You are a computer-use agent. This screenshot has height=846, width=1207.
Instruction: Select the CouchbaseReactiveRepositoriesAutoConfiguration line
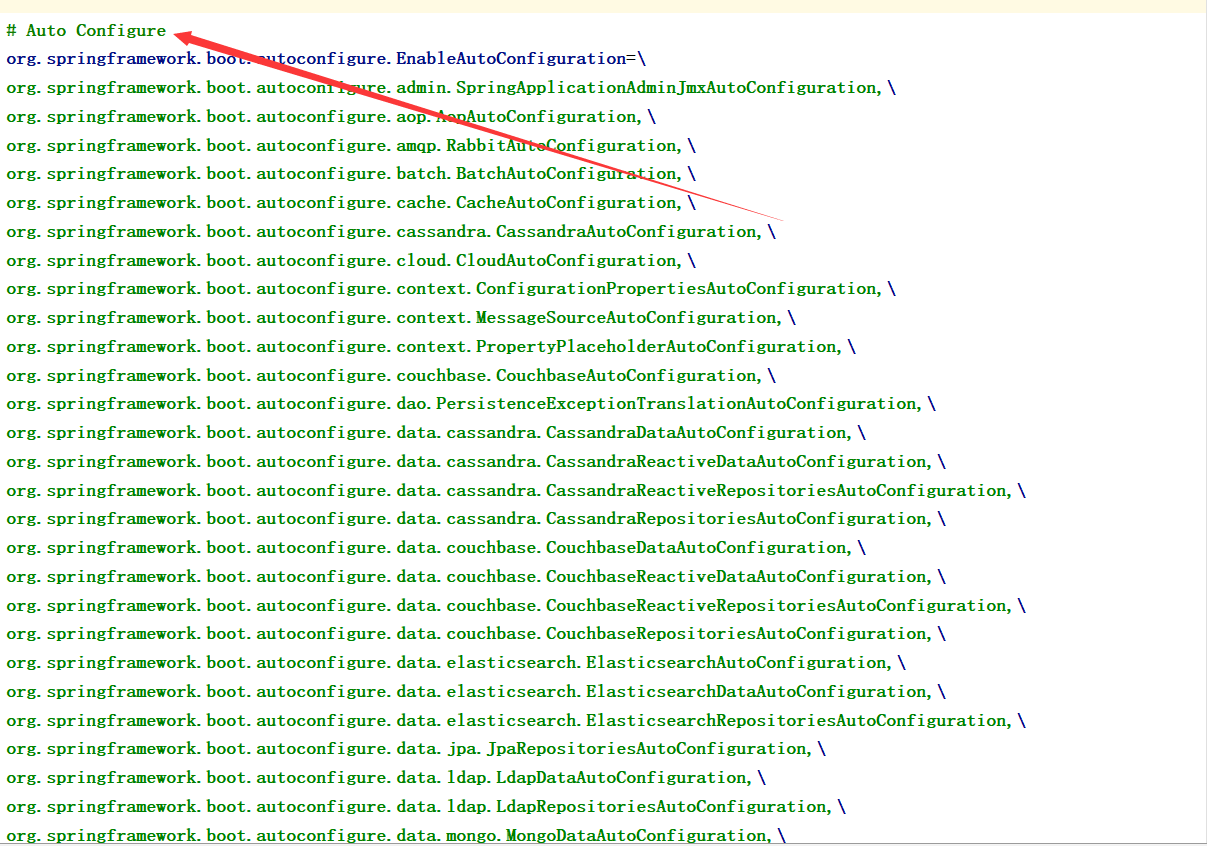[516, 606]
